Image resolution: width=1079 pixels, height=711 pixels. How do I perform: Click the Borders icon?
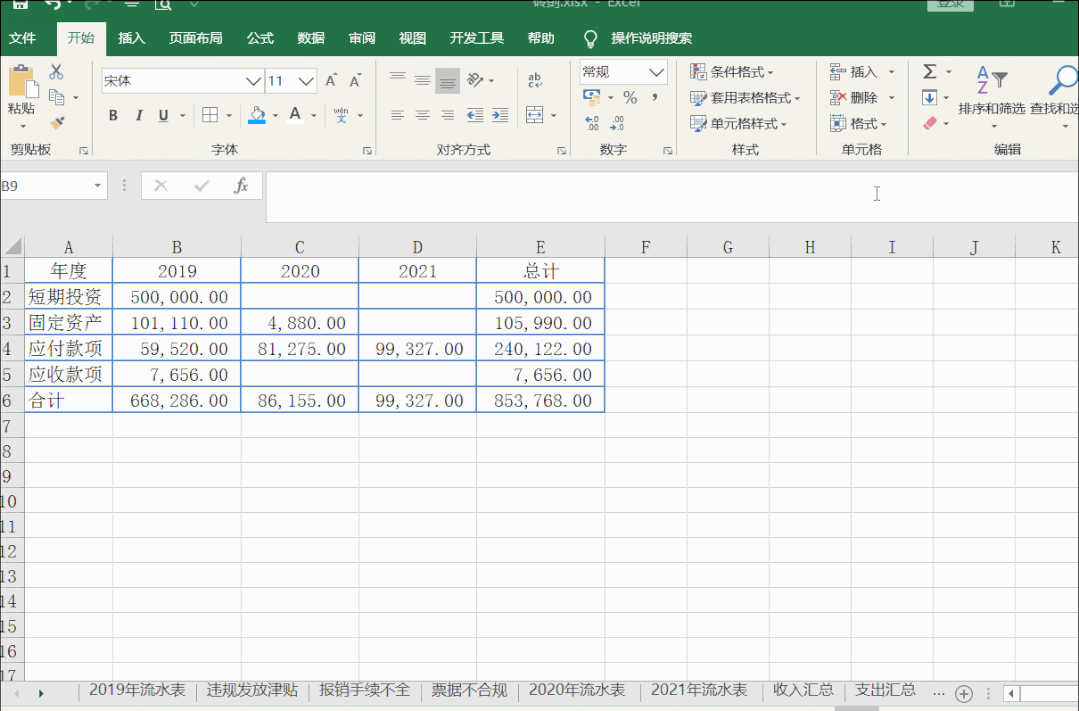(x=210, y=115)
